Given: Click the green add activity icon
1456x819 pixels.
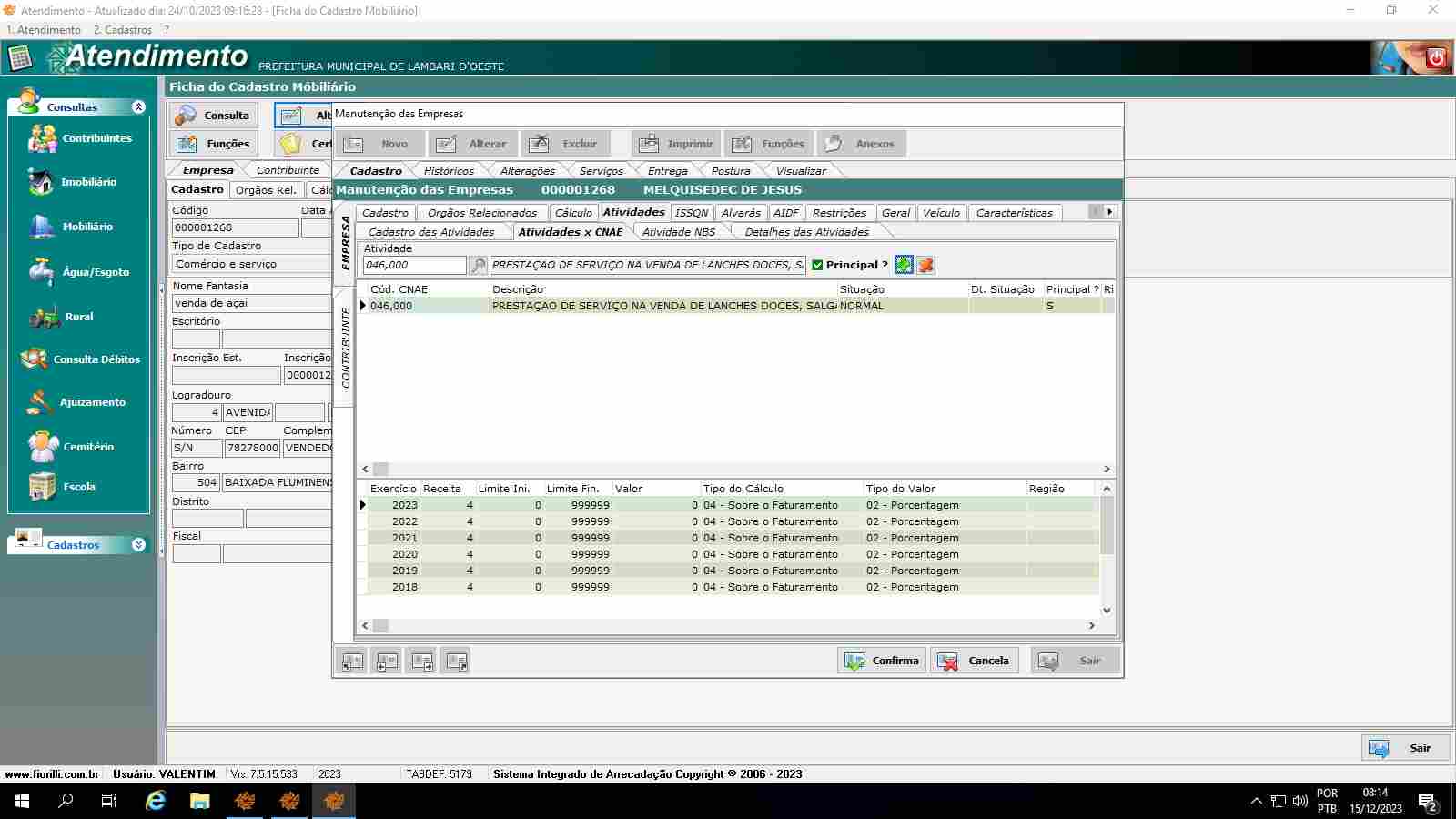Looking at the screenshot, I should pyautogui.click(x=904, y=265).
